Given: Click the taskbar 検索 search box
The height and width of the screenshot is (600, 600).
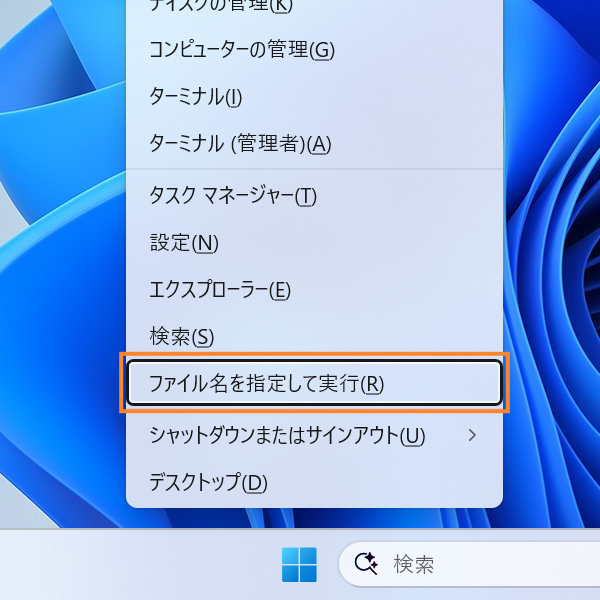Looking at the screenshot, I should click(x=470, y=564).
